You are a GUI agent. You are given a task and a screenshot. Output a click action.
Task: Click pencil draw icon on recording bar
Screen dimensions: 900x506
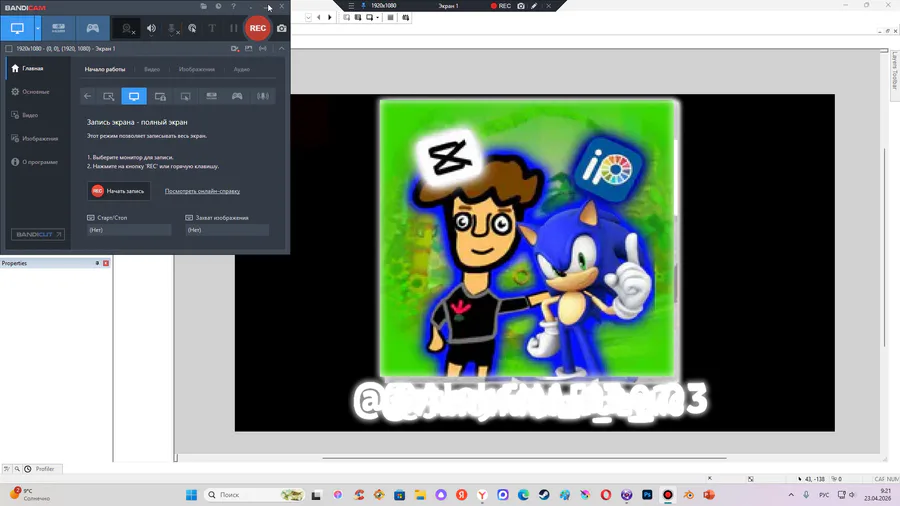tap(534, 6)
